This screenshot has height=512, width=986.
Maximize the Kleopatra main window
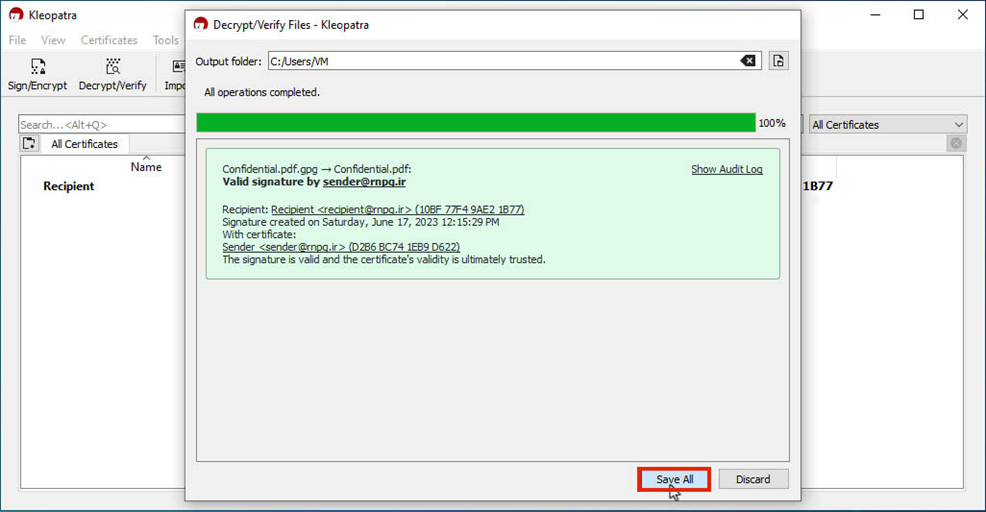[x=919, y=14]
